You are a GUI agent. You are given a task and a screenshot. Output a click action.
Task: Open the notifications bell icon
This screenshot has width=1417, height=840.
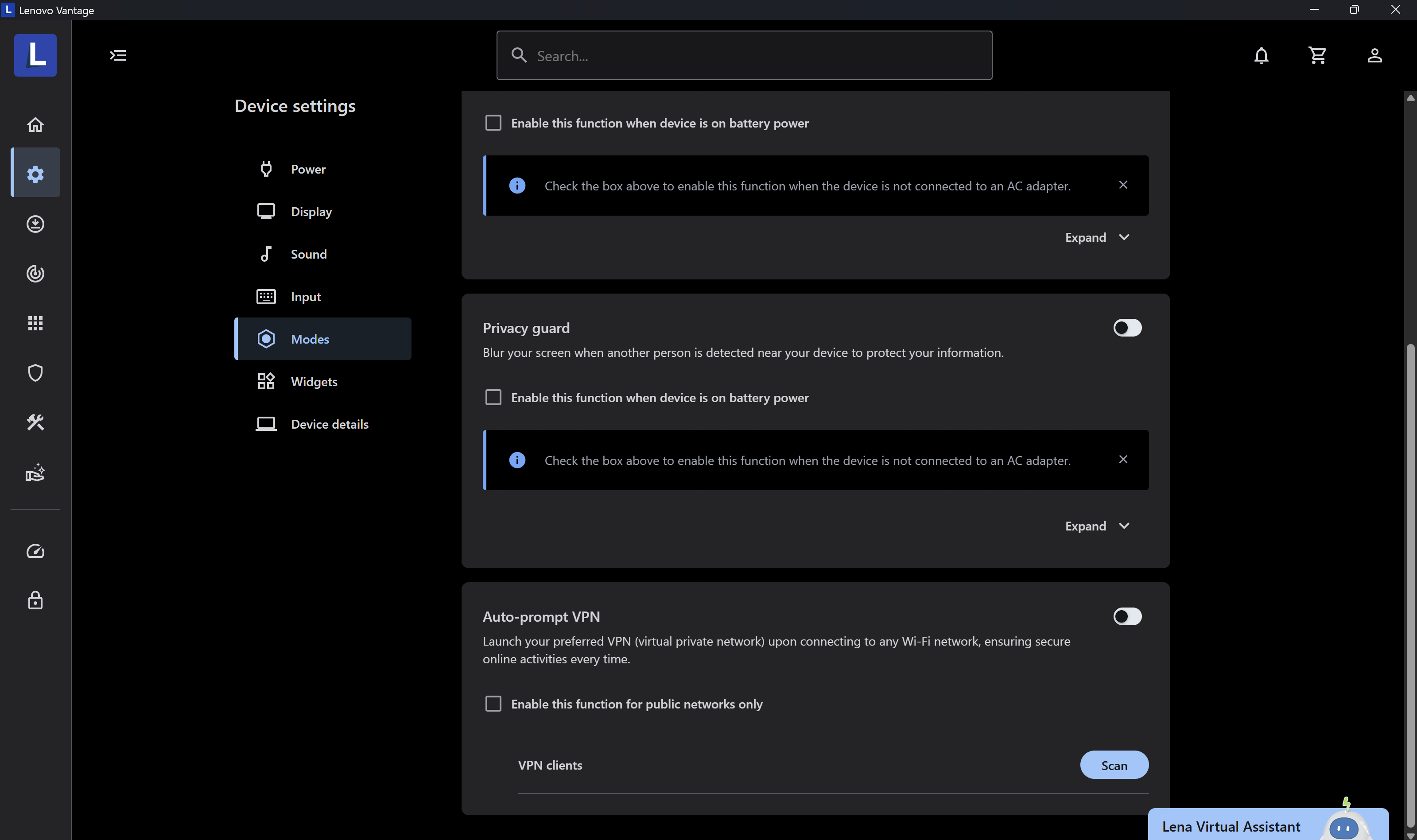(x=1262, y=55)
